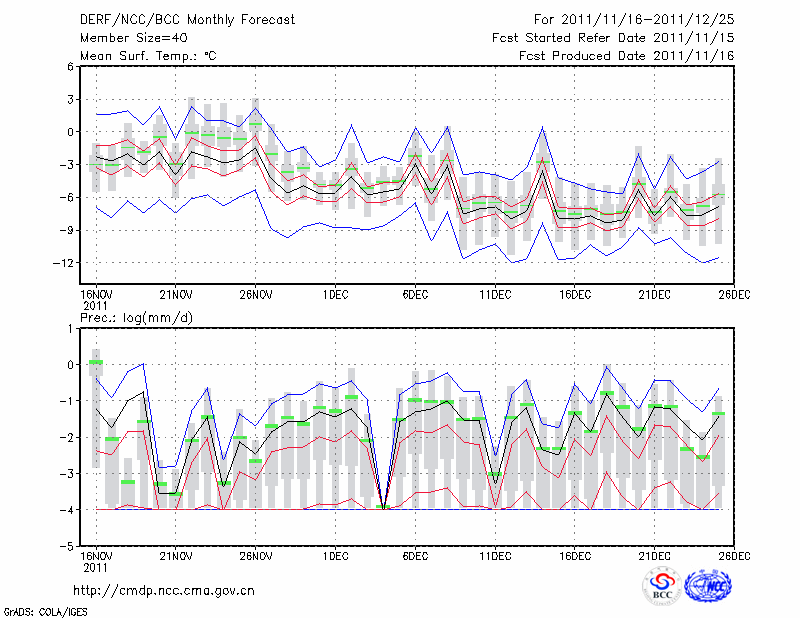This screenshot has height=618, width=800.
Task: Click the Fcst Produced Date text
Action: (627, 56)
